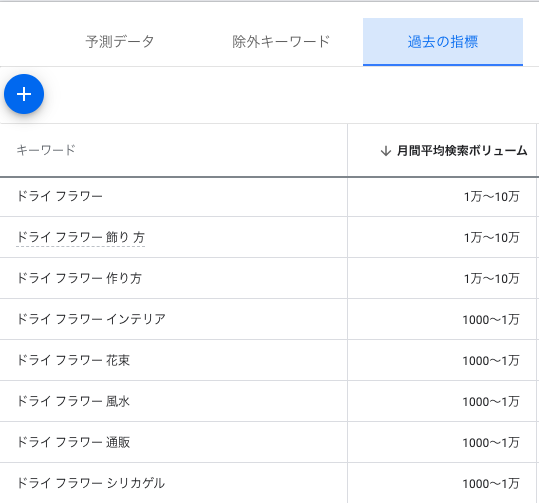Viewport: 539px width, 503px height.
Task: Select keyword ドライ フラワー 作り方
Action: [79, 278]
